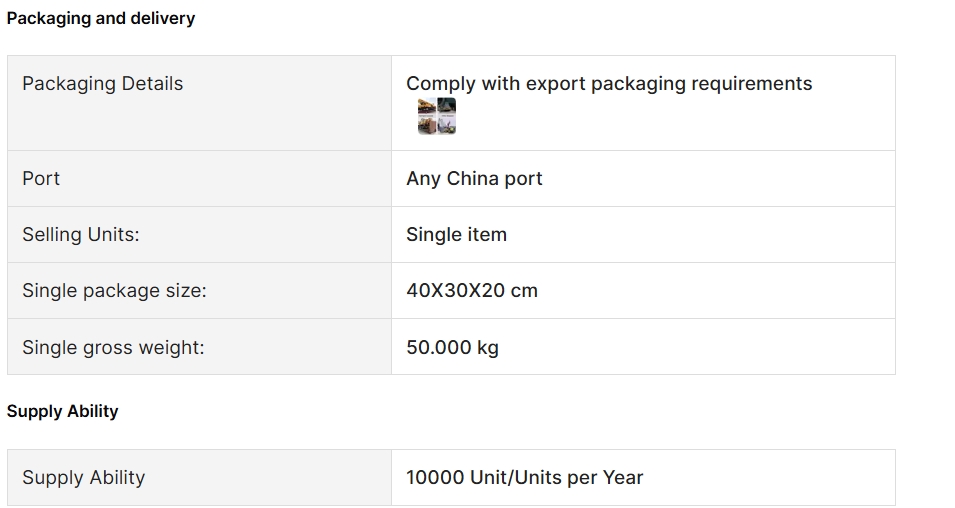Click the '40X30X20 cm' value
The image size is (955, 508).
[x=472, y=291]
